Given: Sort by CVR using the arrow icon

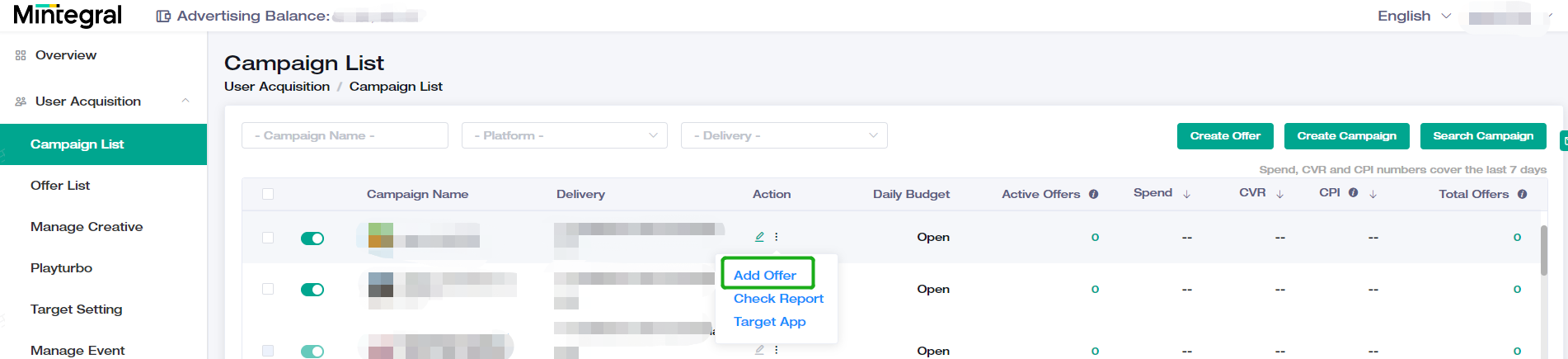Looking at the screenshot, I should pyautogui.click(x=1280, y=194).
